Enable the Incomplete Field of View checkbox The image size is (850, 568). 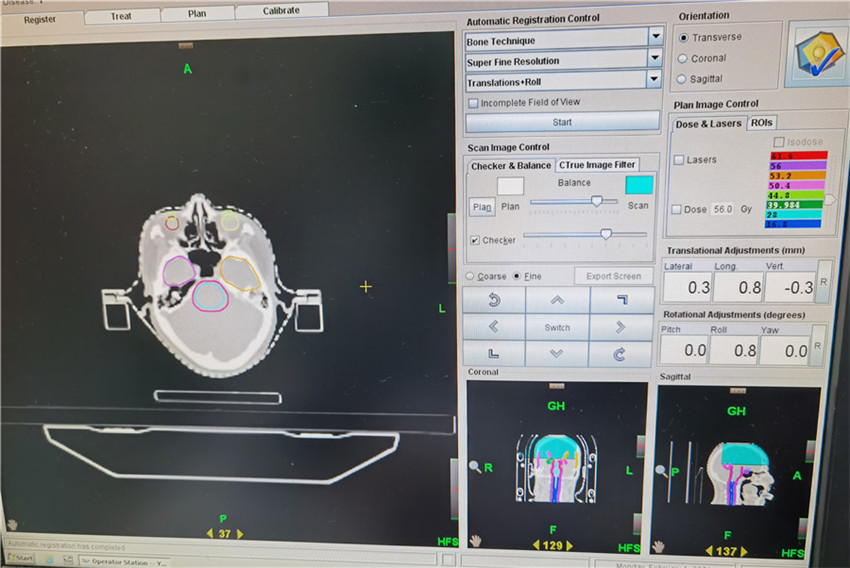[473, 103]
